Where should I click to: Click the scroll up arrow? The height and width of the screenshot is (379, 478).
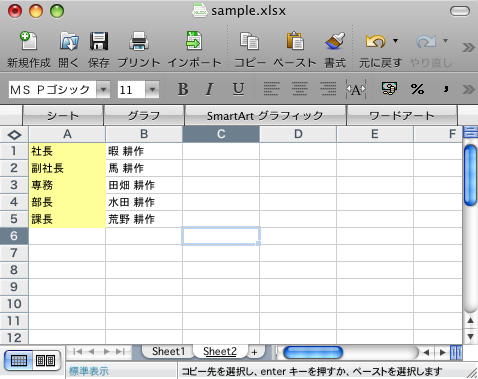coord(470,321)
